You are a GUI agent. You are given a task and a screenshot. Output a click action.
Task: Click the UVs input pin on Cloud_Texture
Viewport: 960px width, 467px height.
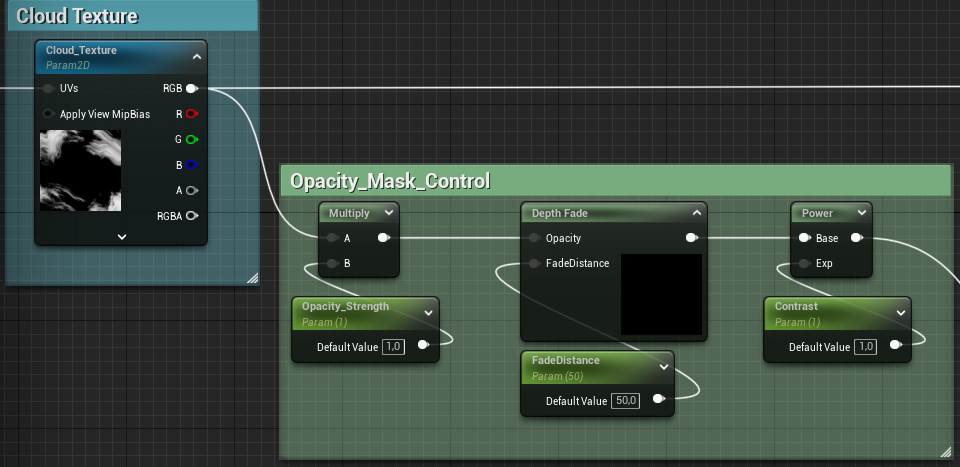pyautogui.click(x=48, y=89)
